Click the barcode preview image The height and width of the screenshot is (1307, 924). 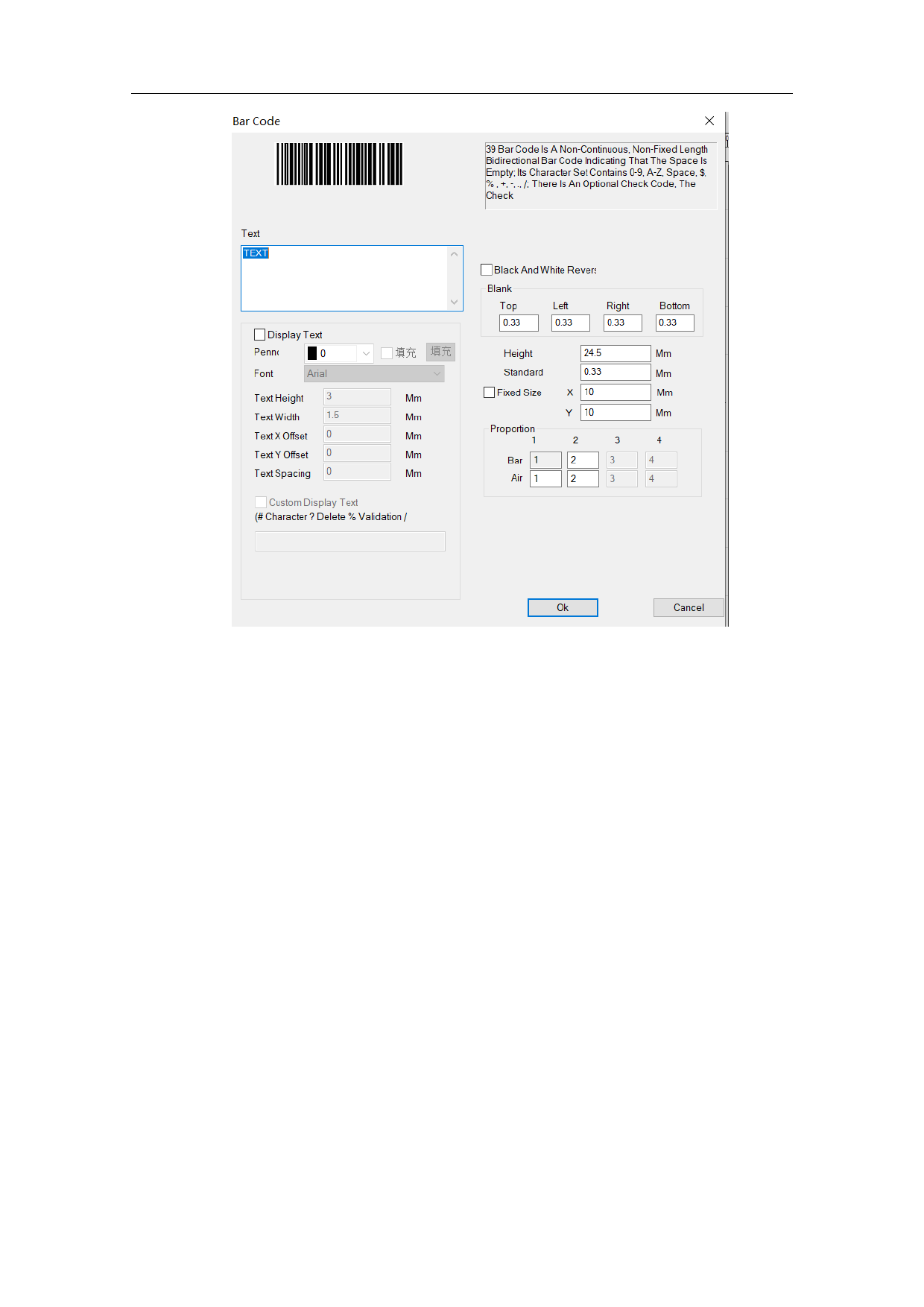point(339,164)
